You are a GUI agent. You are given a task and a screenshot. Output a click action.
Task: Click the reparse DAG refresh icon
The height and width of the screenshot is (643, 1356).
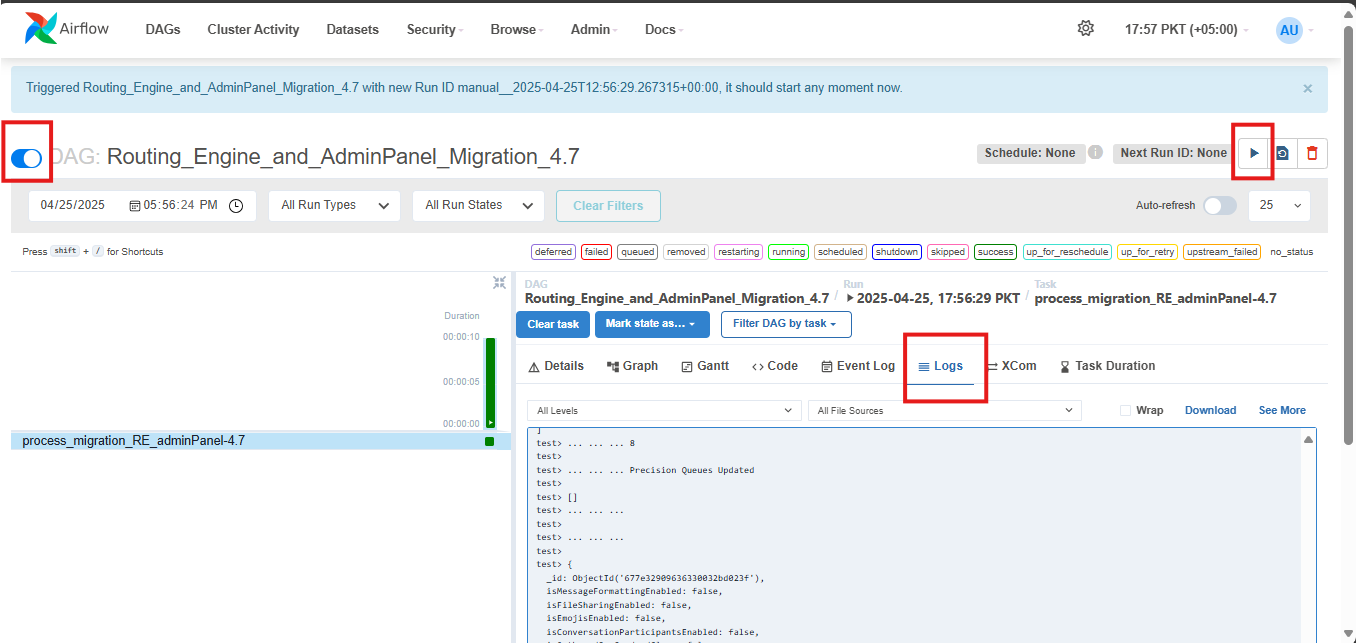tap(1282, 153)
